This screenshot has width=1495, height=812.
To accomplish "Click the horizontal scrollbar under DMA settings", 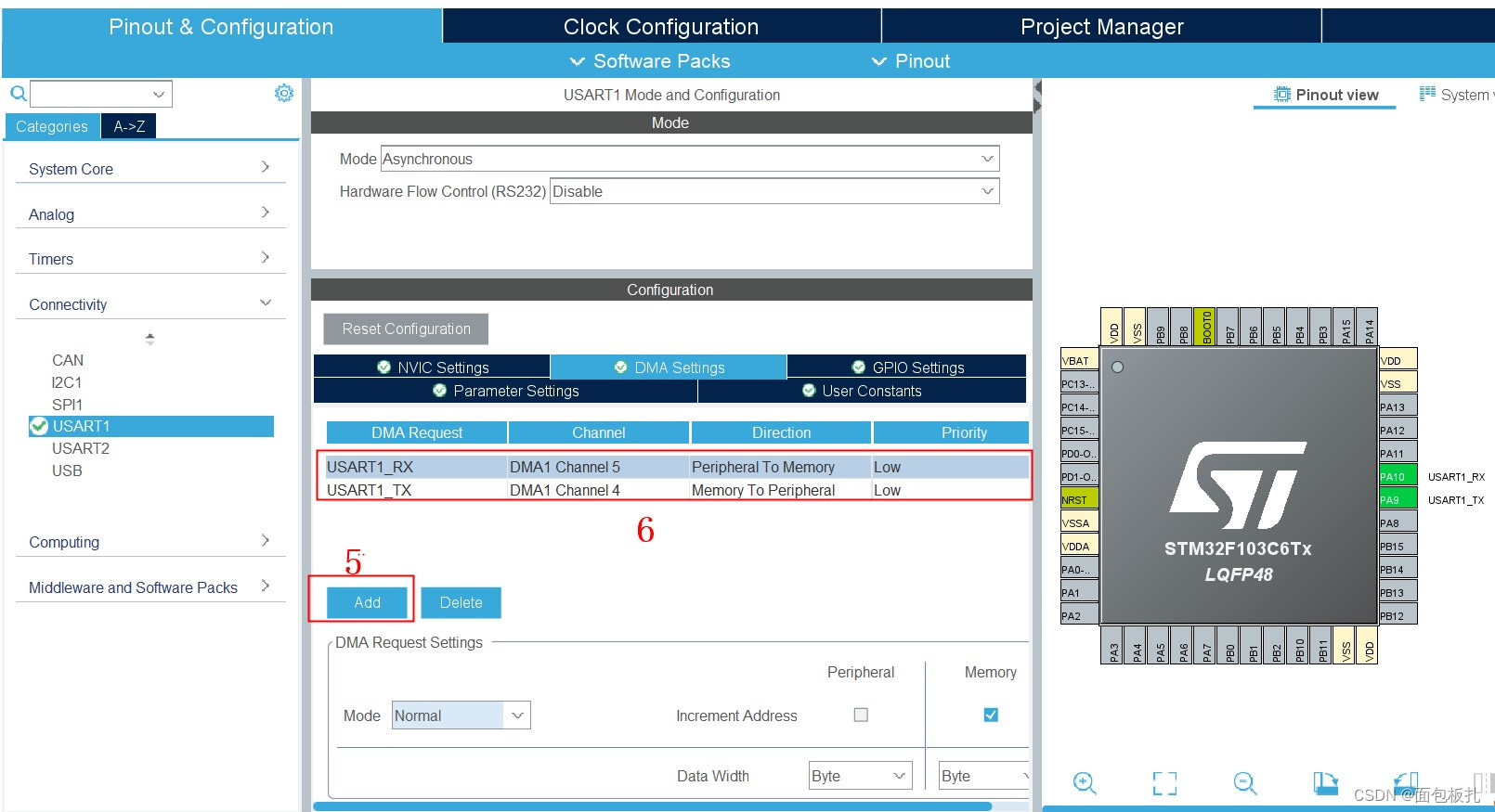I will (653, 806).
